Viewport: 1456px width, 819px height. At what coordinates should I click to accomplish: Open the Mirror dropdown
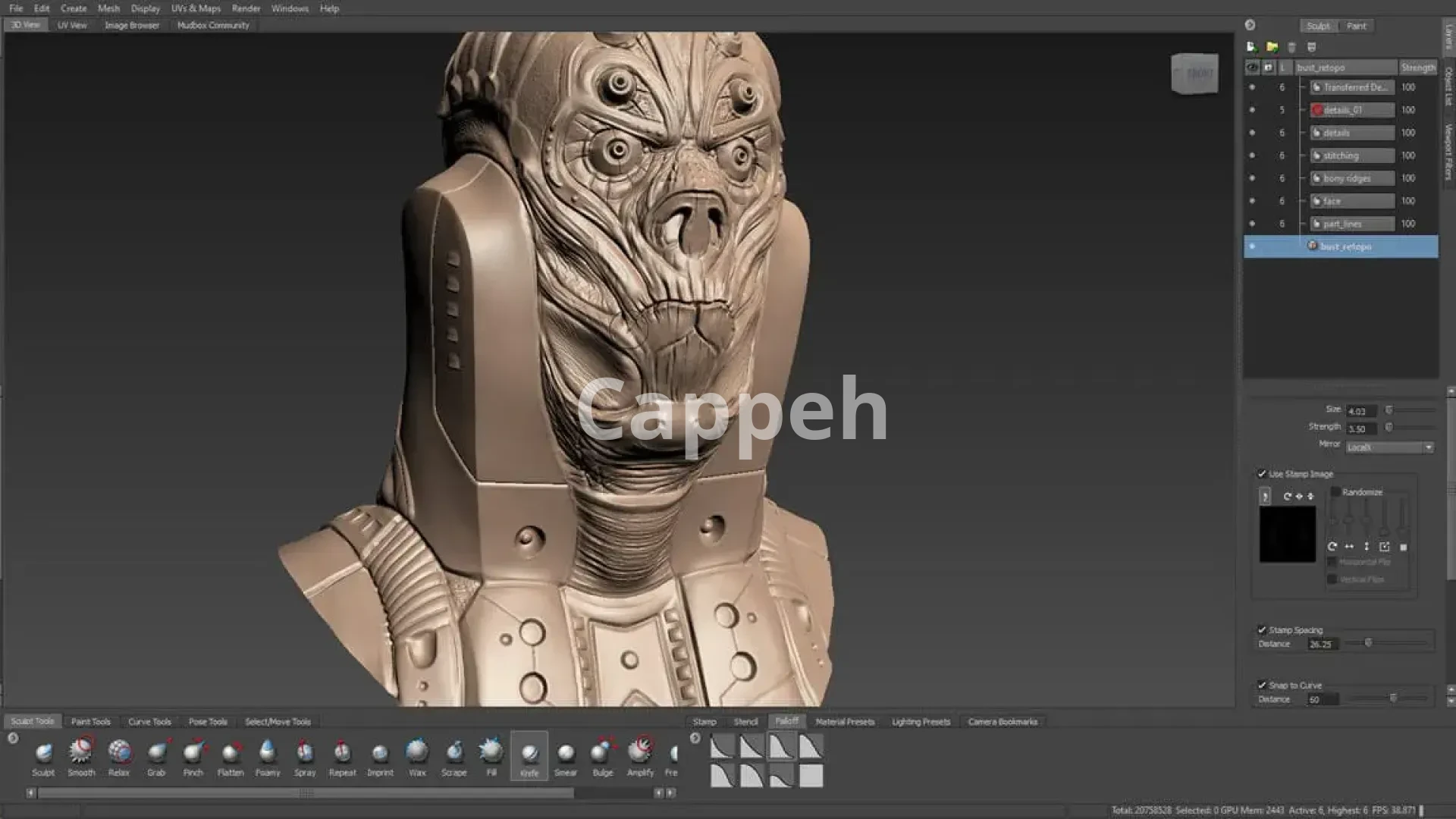tap(1390, 447)
